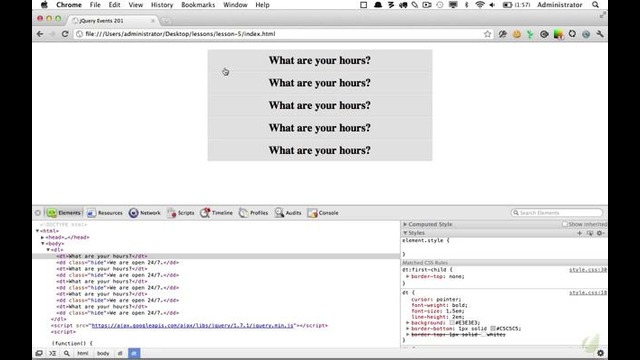Image resolution: width=640 pixels, height=360 pixels.
Task: Select the 'line-height: 2em;' style line
Action: click(438, 317)
